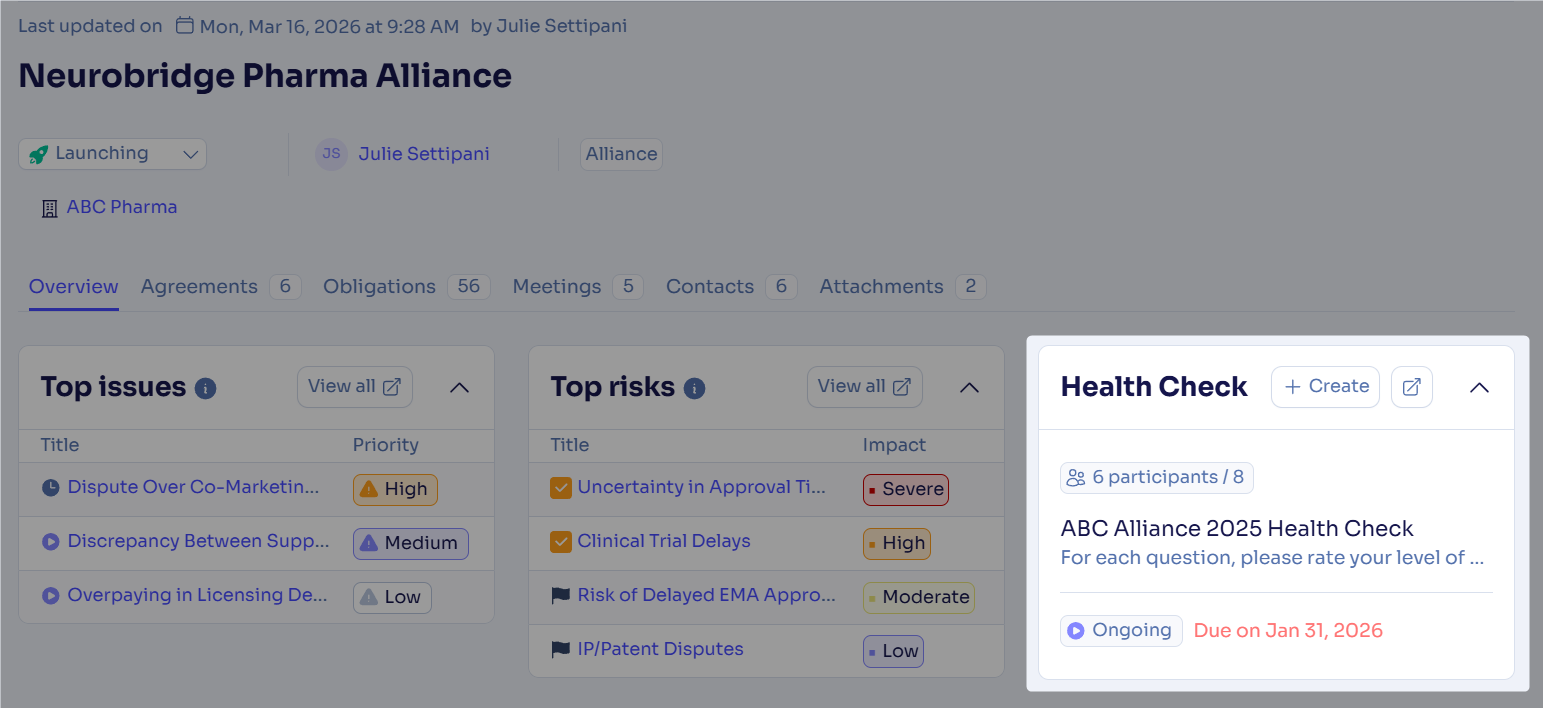
Task: Collapse the Top risks panel
Action: tap(969, 387)
